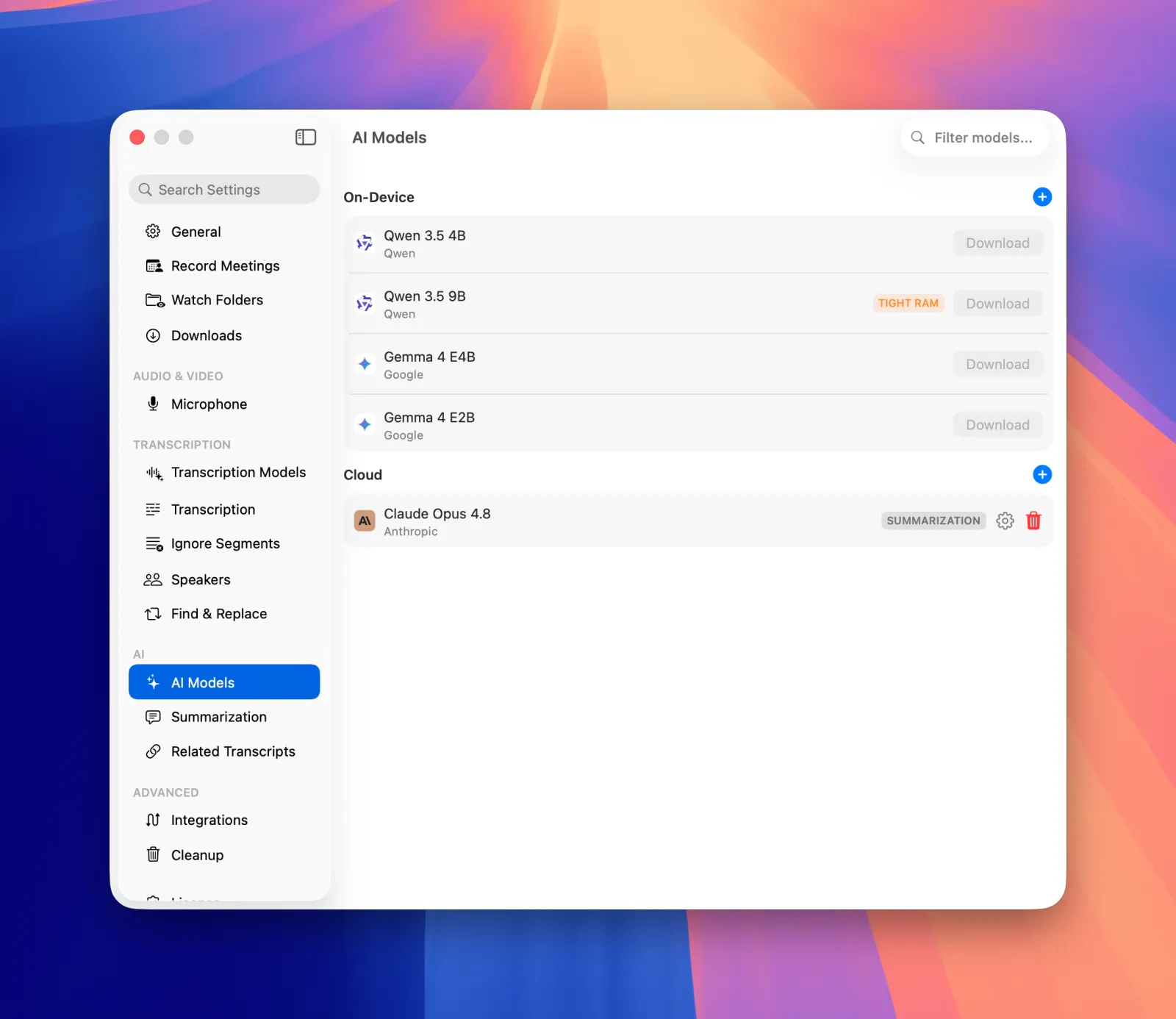Screen dimensions: 1176x1019
Task: Click the magnifier icon in Filter models
Action: (918, 137)
